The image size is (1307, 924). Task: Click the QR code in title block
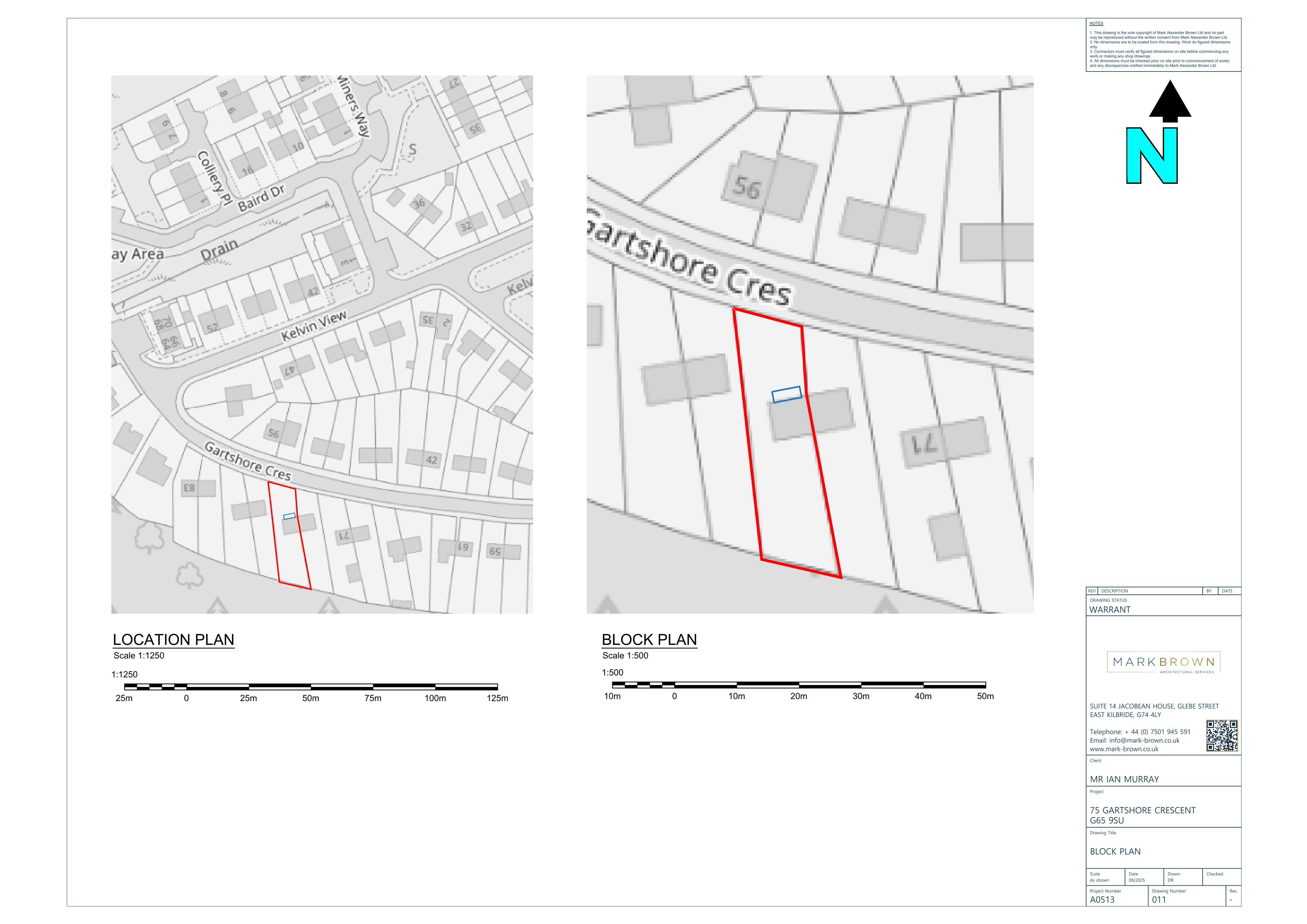point(1221,735)
